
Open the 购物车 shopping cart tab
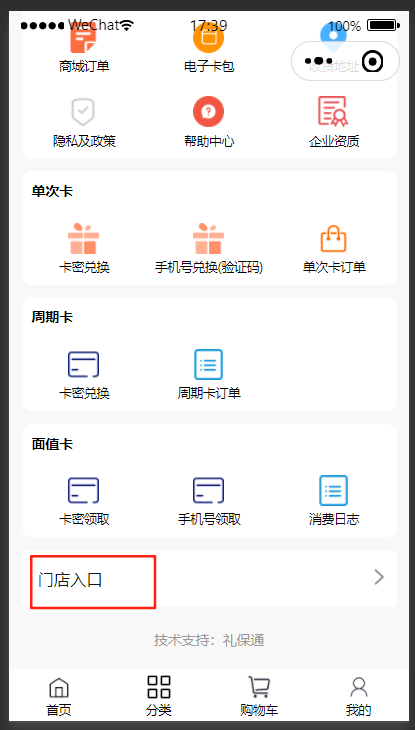[x=259, y=696]
